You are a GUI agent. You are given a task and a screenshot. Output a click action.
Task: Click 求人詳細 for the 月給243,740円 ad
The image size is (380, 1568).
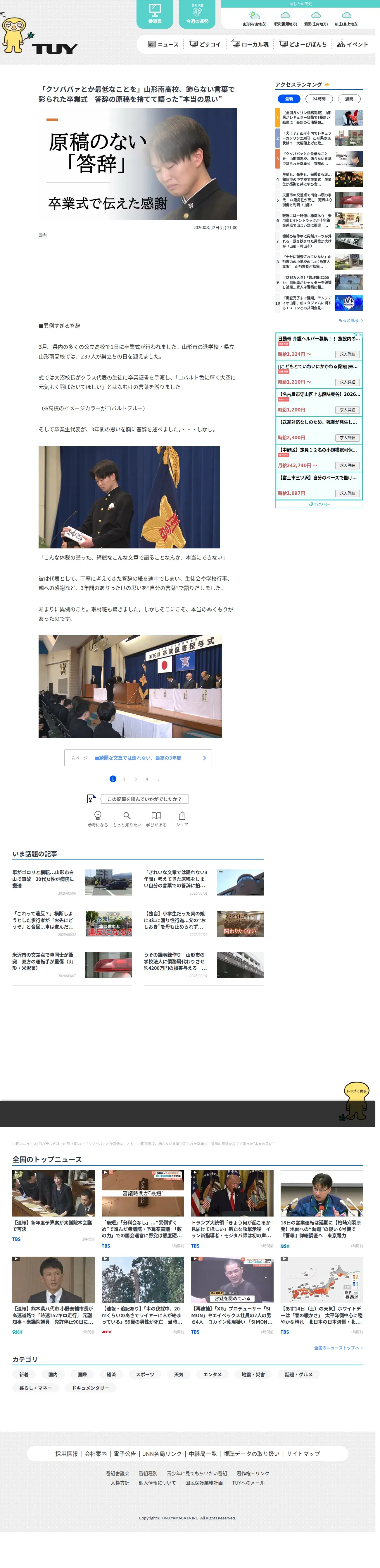[348, 466]
